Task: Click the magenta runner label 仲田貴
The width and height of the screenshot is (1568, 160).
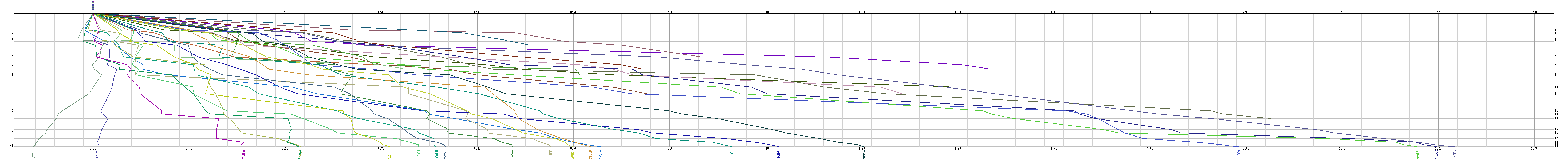Action: tap(243, 154)
